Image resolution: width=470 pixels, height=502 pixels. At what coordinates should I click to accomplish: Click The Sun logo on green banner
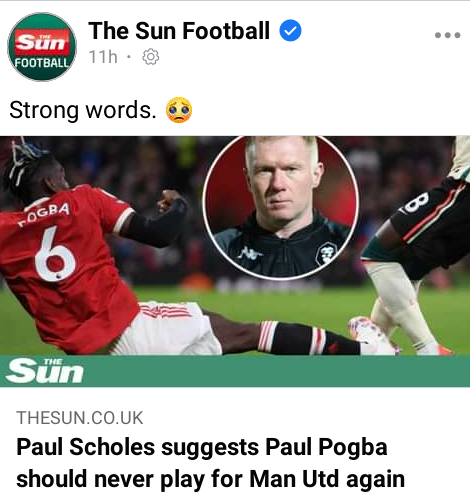[x=44, y=371]
